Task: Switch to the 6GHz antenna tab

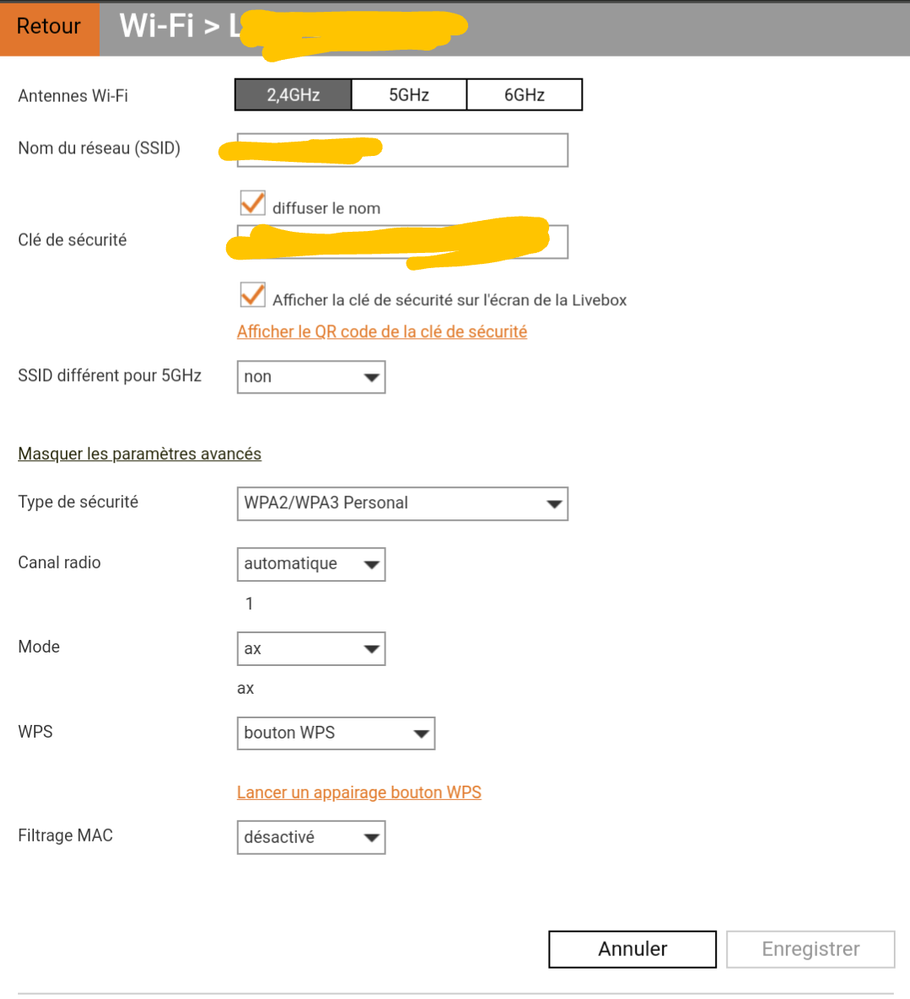Action: [x=524, y=94]
